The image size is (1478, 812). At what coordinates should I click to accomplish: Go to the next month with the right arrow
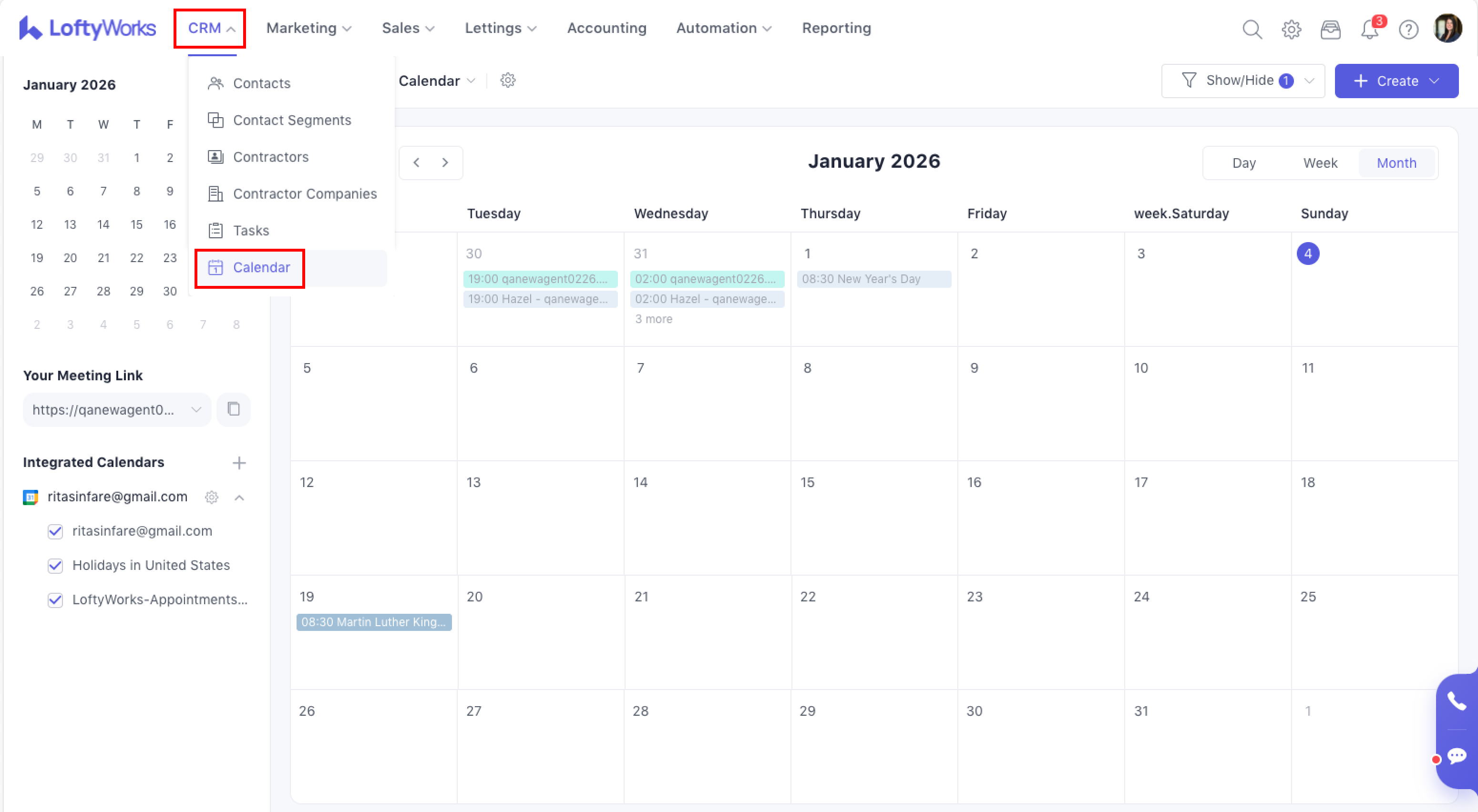click(445, 163)
